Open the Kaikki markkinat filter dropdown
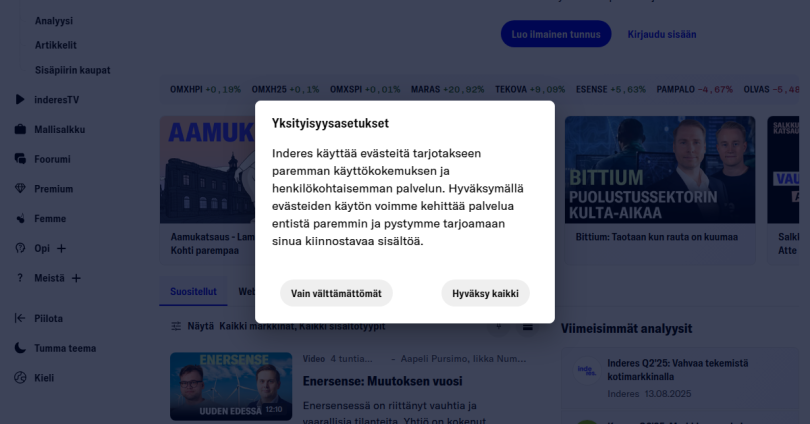This screenshot has width=810, height=424. click(x=302, y=326)
